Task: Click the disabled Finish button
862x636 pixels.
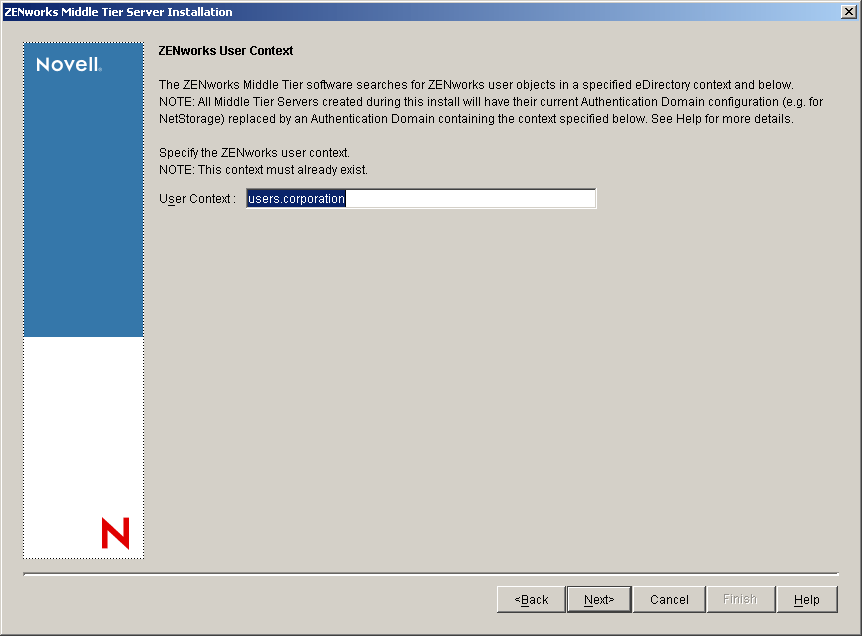Action: coord(740,599)
